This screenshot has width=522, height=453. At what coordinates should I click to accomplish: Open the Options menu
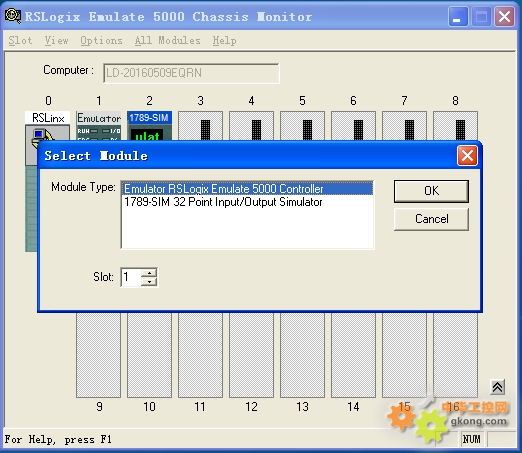[x=101, y=41]
